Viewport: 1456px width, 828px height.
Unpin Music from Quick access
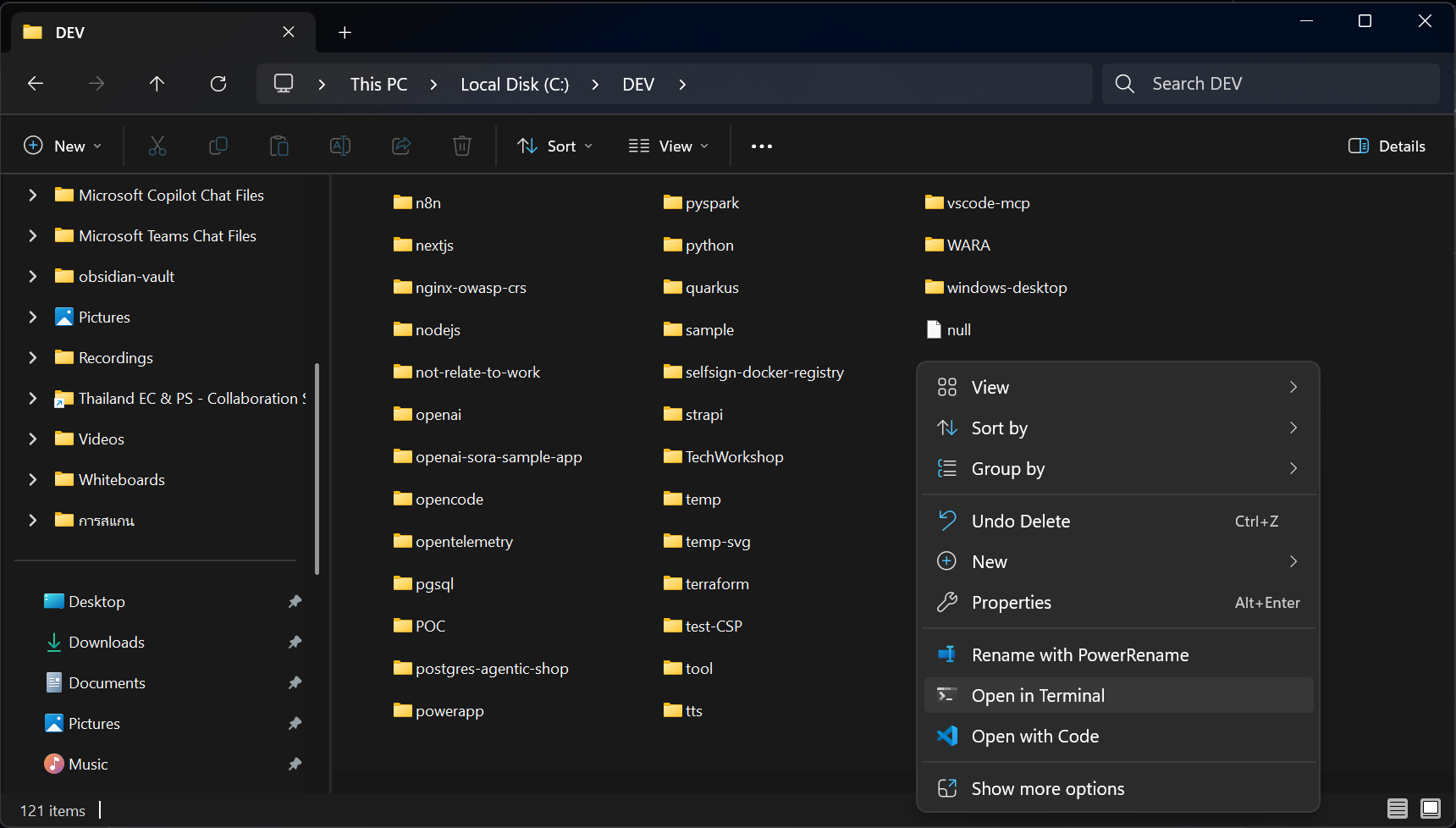[x=295, y=764]
